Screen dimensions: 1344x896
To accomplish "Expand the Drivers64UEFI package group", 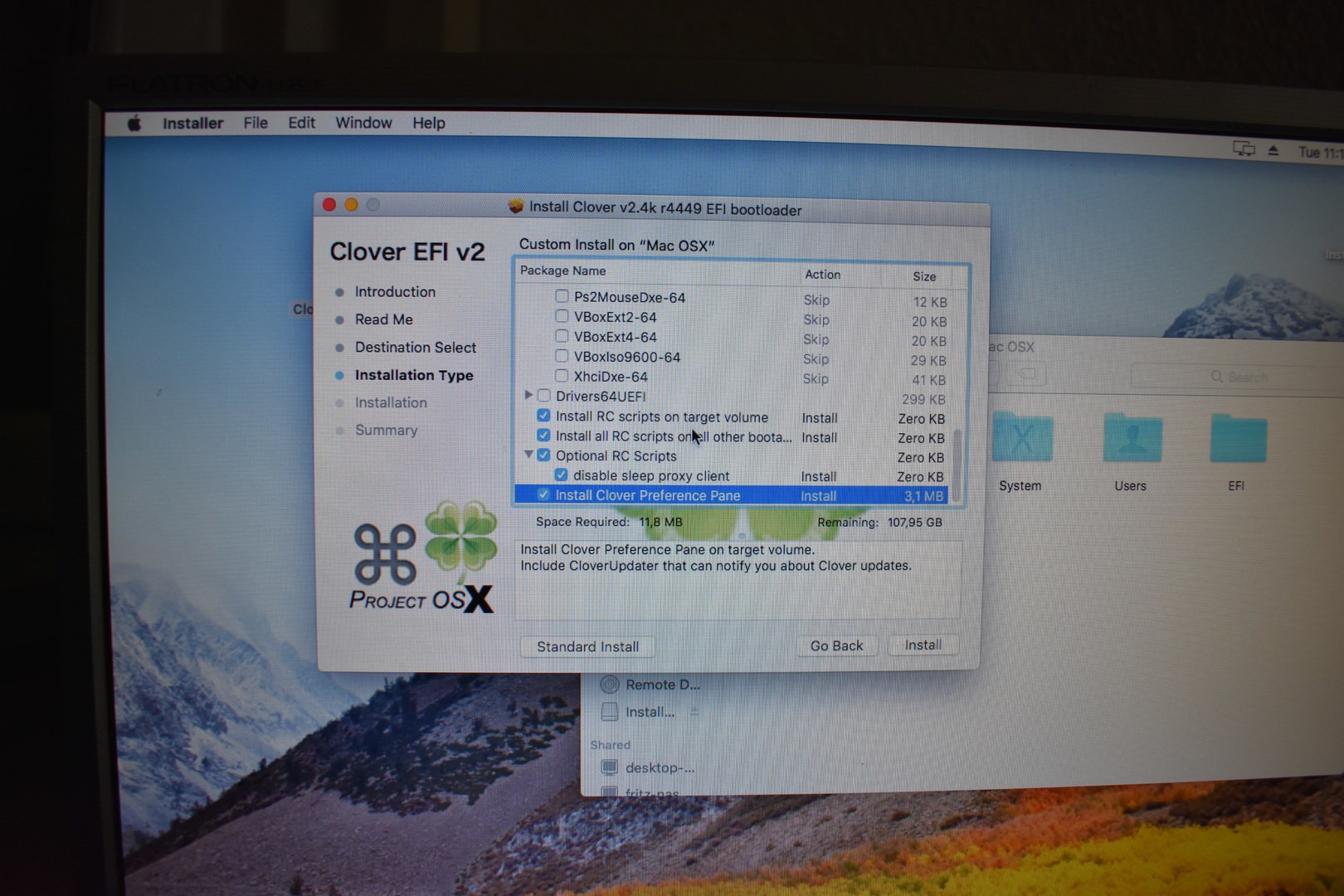I will [528, 396].
